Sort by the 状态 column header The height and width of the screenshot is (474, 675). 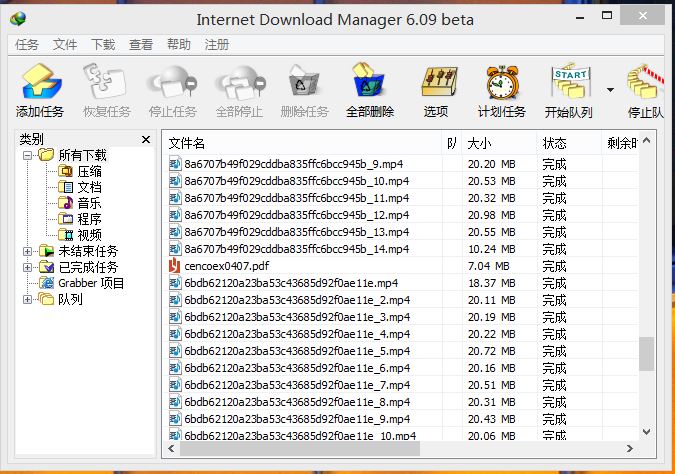pyautogui.click(x=569, y=143)
